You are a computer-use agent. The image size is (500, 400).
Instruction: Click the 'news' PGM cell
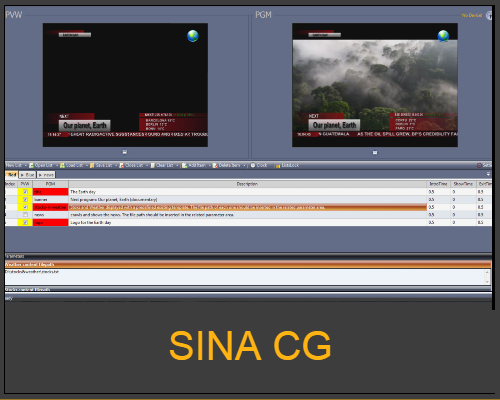pyautogui.click(x=50, y=215)
